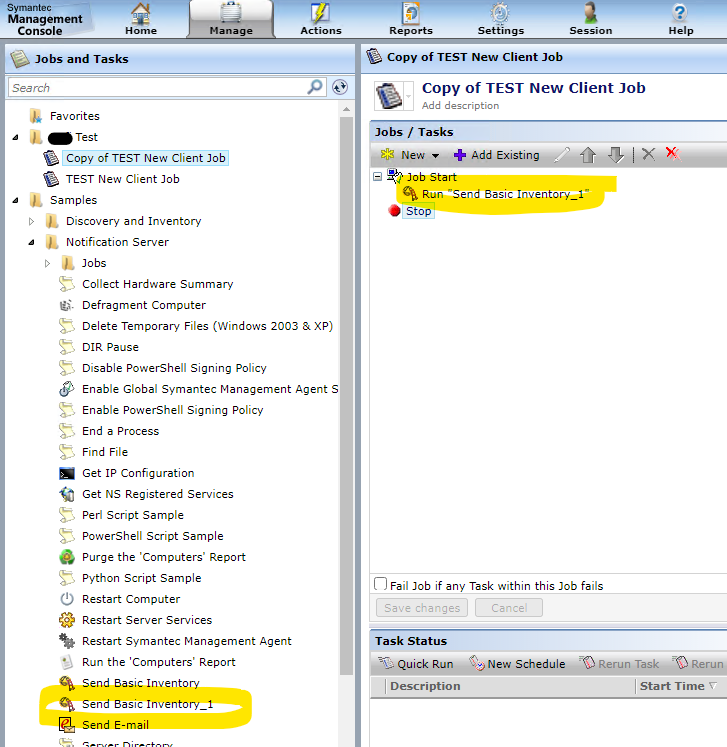The height and width of the screenshot is (747, 727).
Task: Click Cancel button
Action: click(509, 608)
